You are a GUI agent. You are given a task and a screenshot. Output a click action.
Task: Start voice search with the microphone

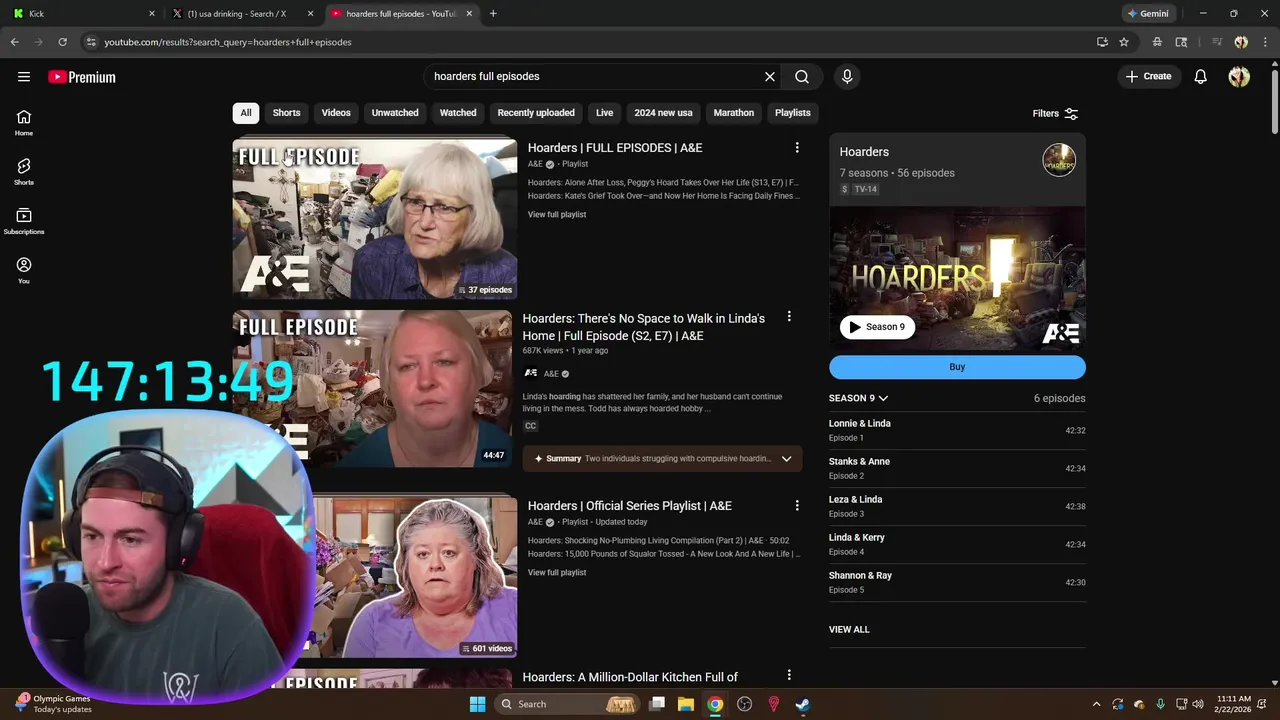(847, 76)
